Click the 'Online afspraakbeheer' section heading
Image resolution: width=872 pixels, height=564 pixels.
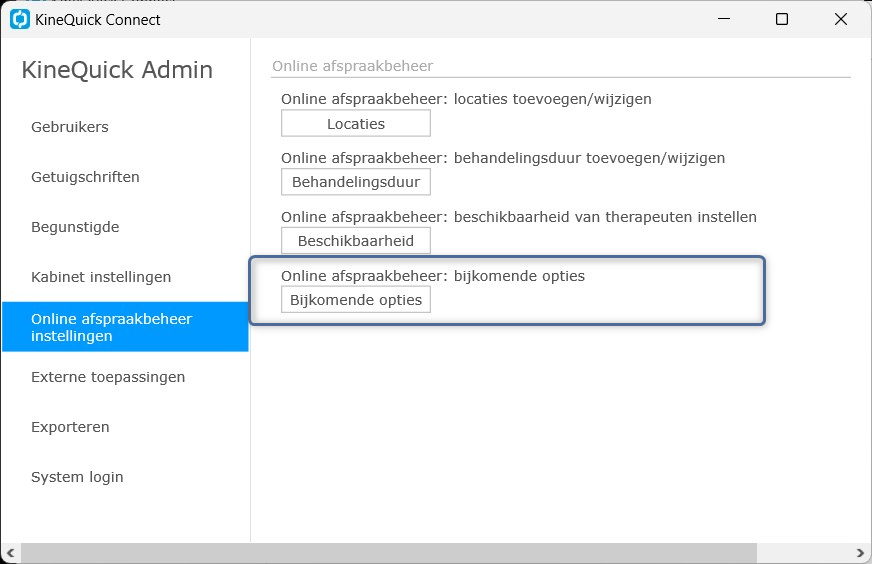(x=353, y=66)
